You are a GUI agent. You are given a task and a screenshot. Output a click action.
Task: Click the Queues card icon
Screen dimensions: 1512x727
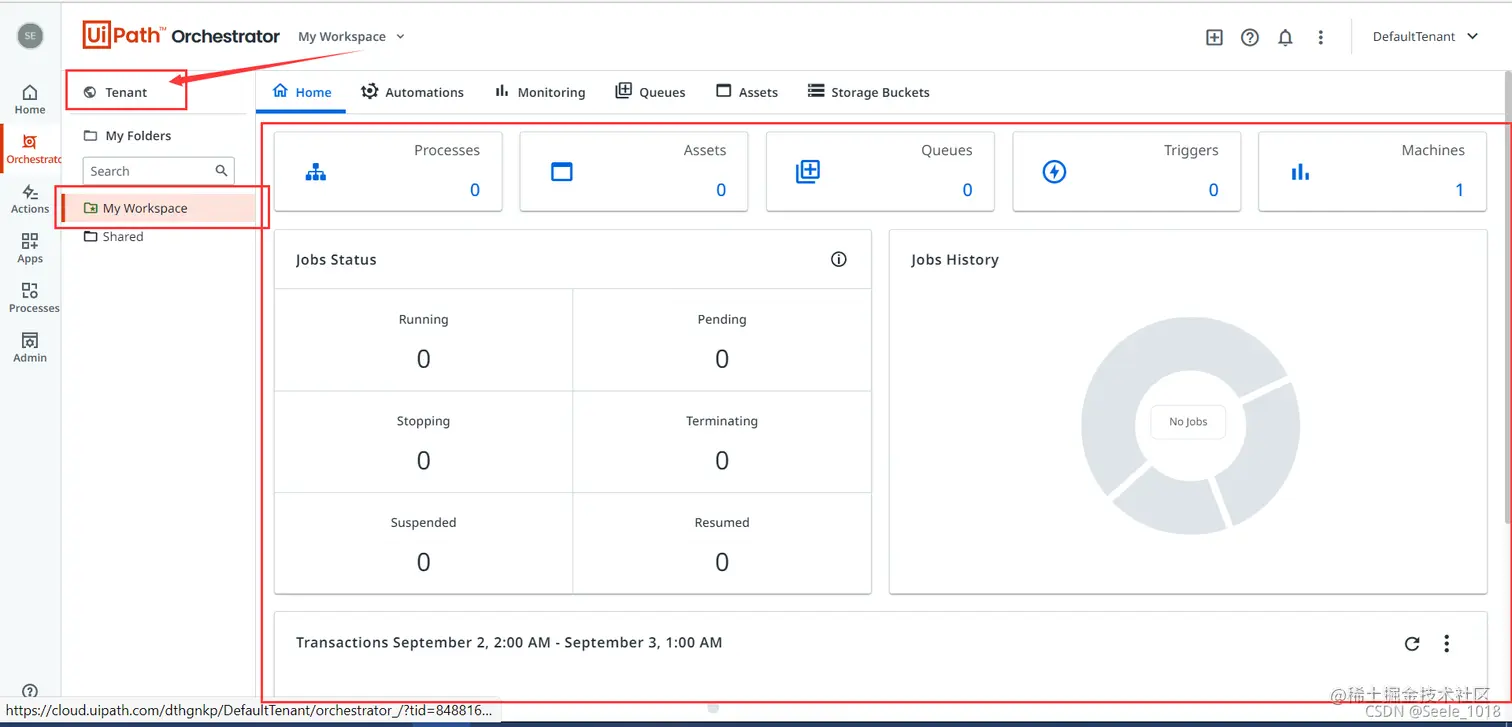coord(808,172)
